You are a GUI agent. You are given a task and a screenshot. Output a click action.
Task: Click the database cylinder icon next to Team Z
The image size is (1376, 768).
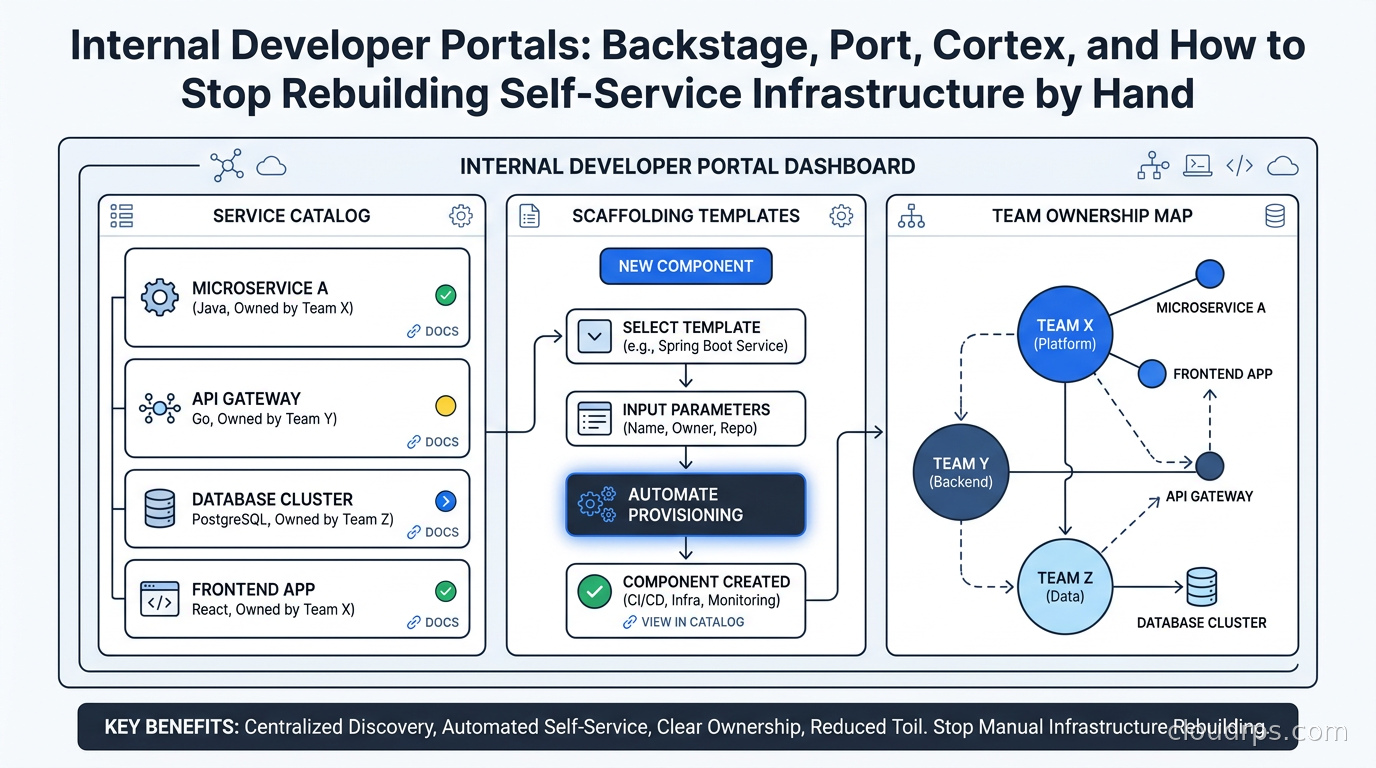click(1201, 587)
